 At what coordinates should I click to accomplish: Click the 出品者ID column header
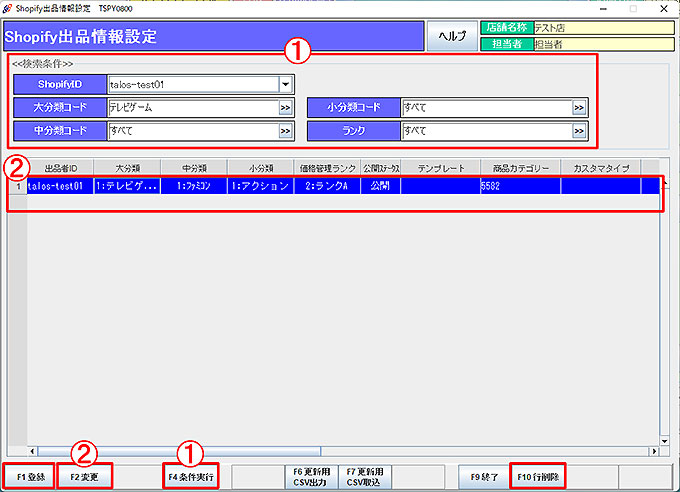(x=60, y=168)
